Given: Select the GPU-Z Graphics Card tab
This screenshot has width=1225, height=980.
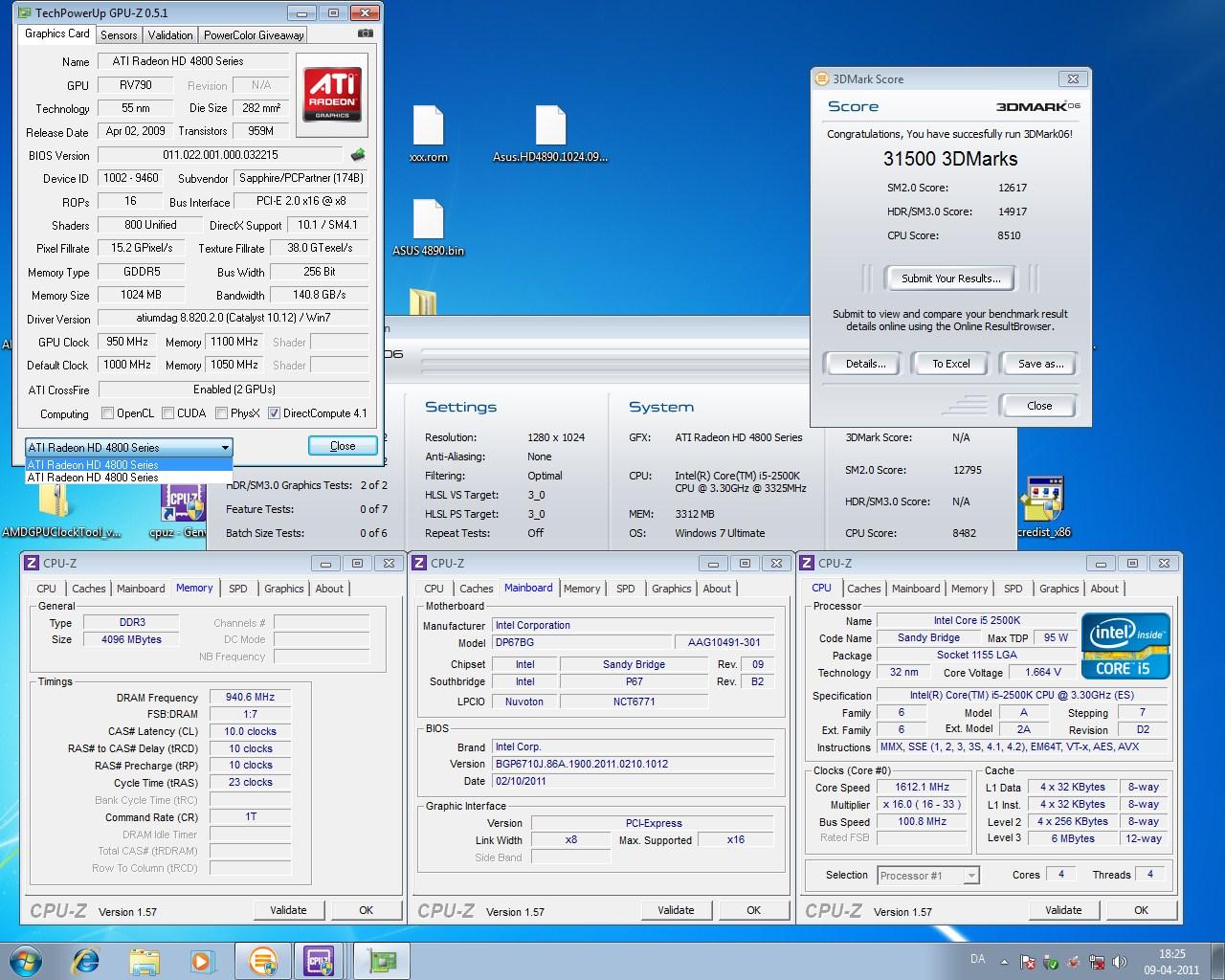Looking at the screenshot, I should [x=57, y=33].
